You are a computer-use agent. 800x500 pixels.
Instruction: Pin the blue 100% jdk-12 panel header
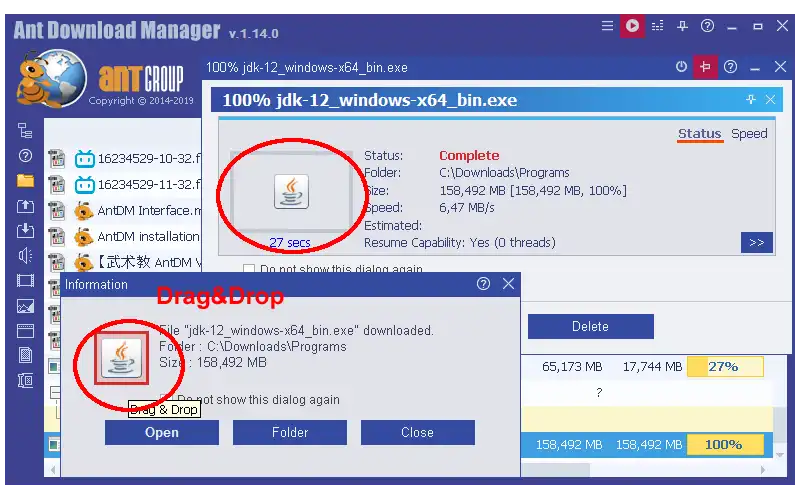pos(751,100)
